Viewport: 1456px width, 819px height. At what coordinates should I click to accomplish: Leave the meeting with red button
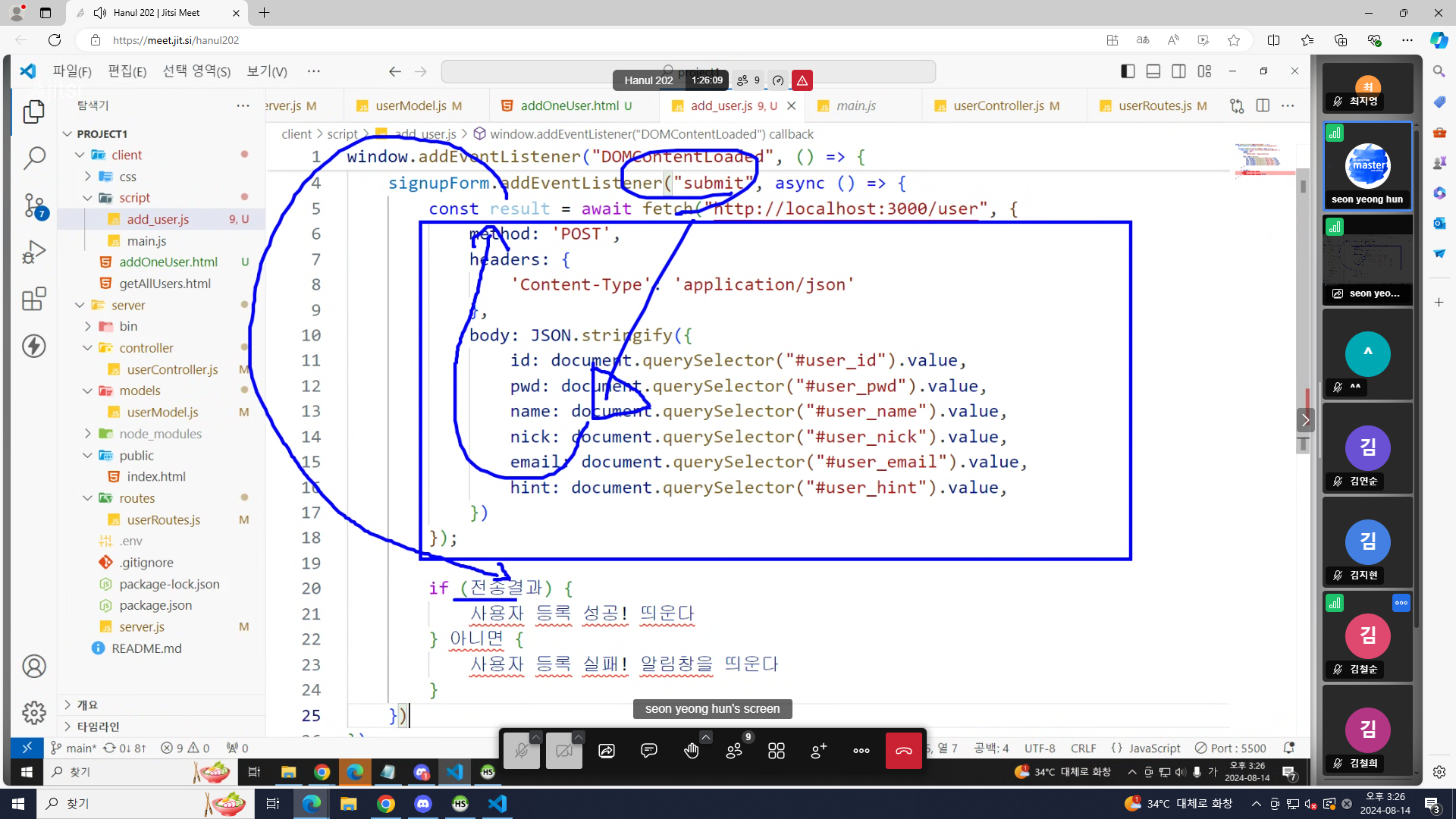tap(903, 751)
